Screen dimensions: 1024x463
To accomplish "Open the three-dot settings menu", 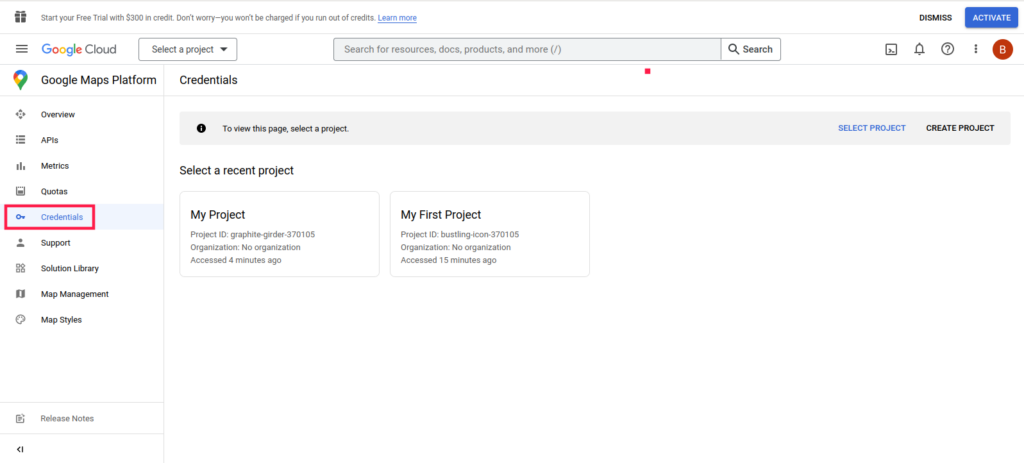I will [975, 49].
